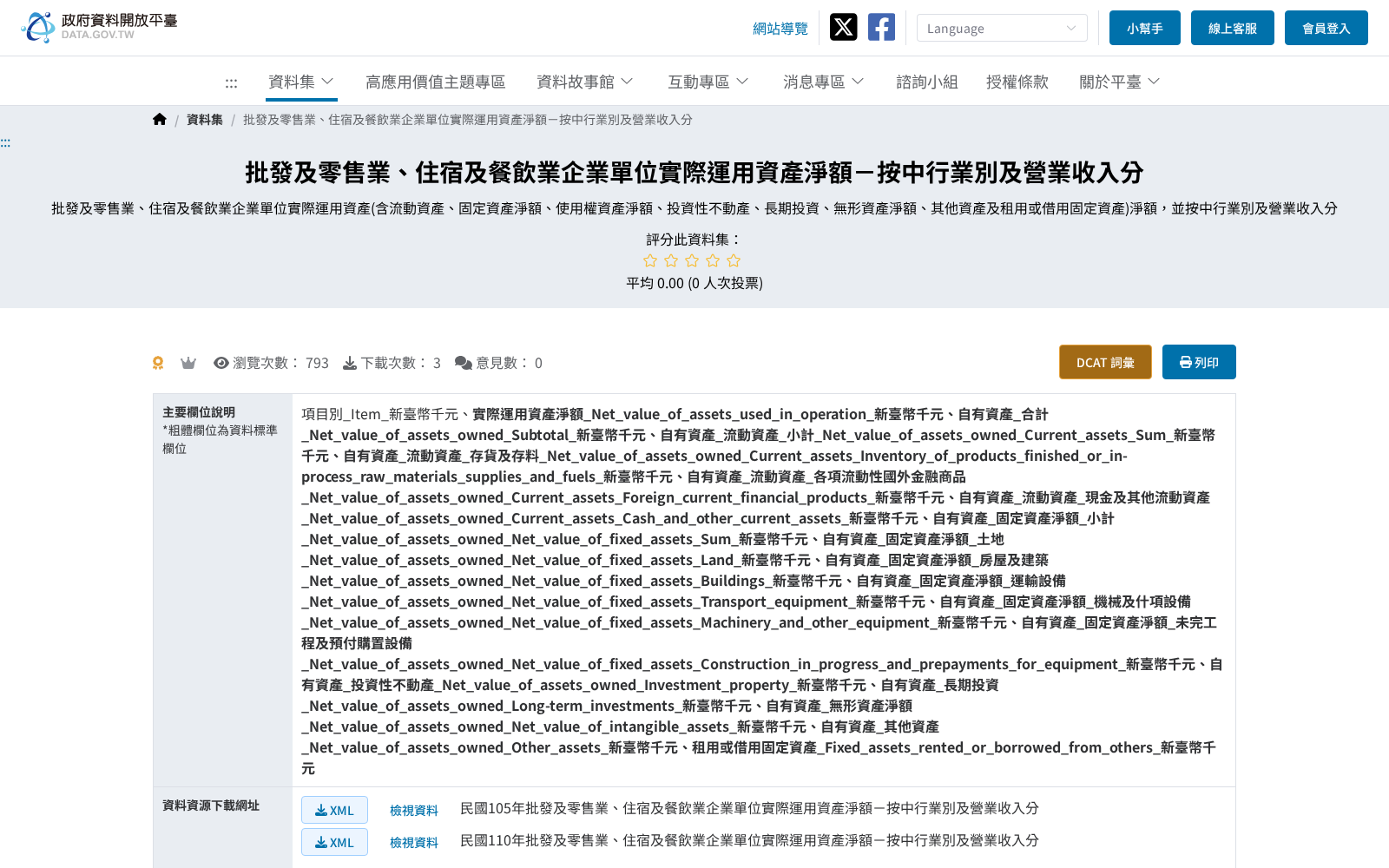Click 民國105年 resource title text
The image size is (1389, 868).
click(749, 808)
